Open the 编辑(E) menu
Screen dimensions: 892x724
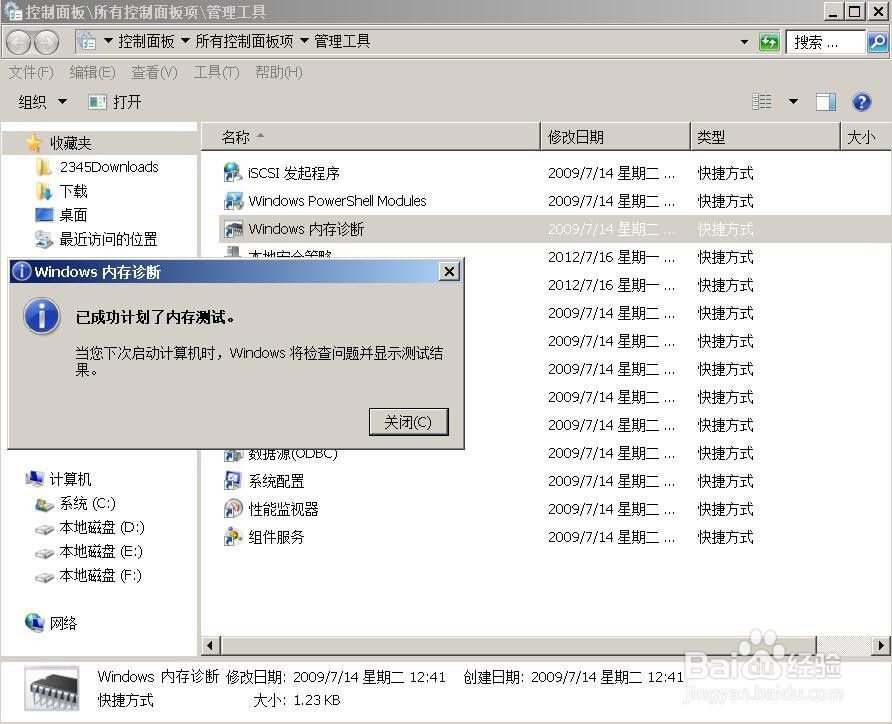pos(92,72)
